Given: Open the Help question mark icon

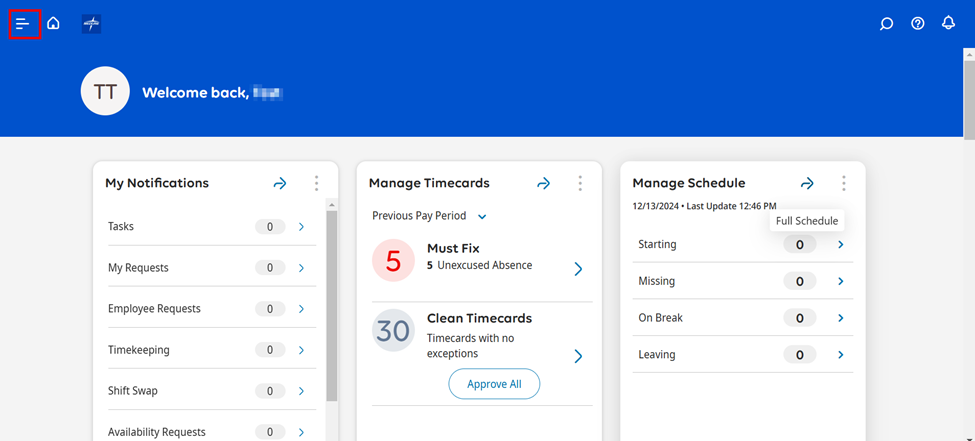Looking at the screenshot, I should click(x=918, y=24).
